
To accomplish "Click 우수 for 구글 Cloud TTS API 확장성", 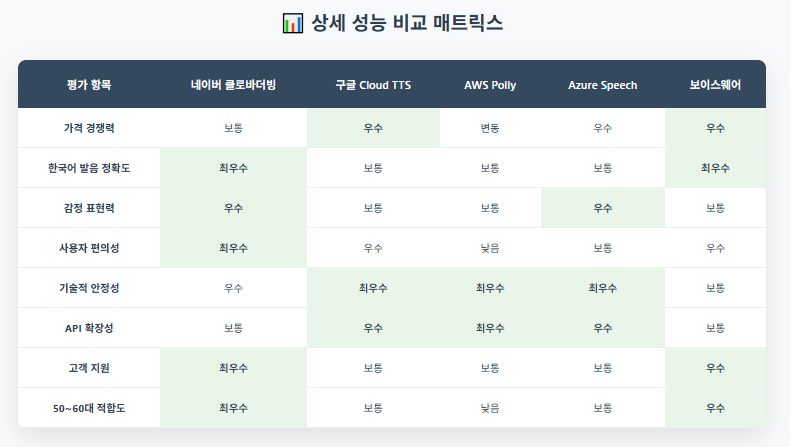I will (x=373, y=328).
